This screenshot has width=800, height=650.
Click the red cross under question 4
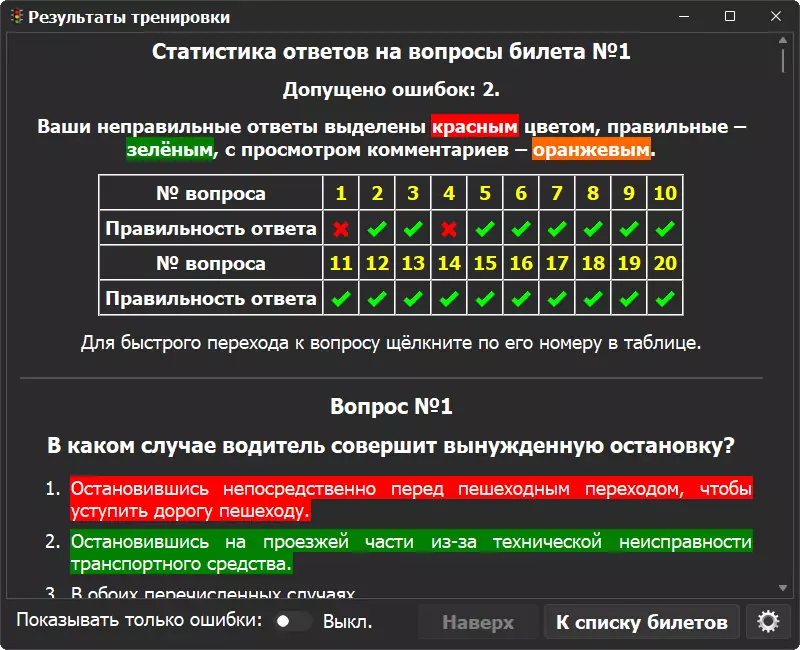point(449,229)
